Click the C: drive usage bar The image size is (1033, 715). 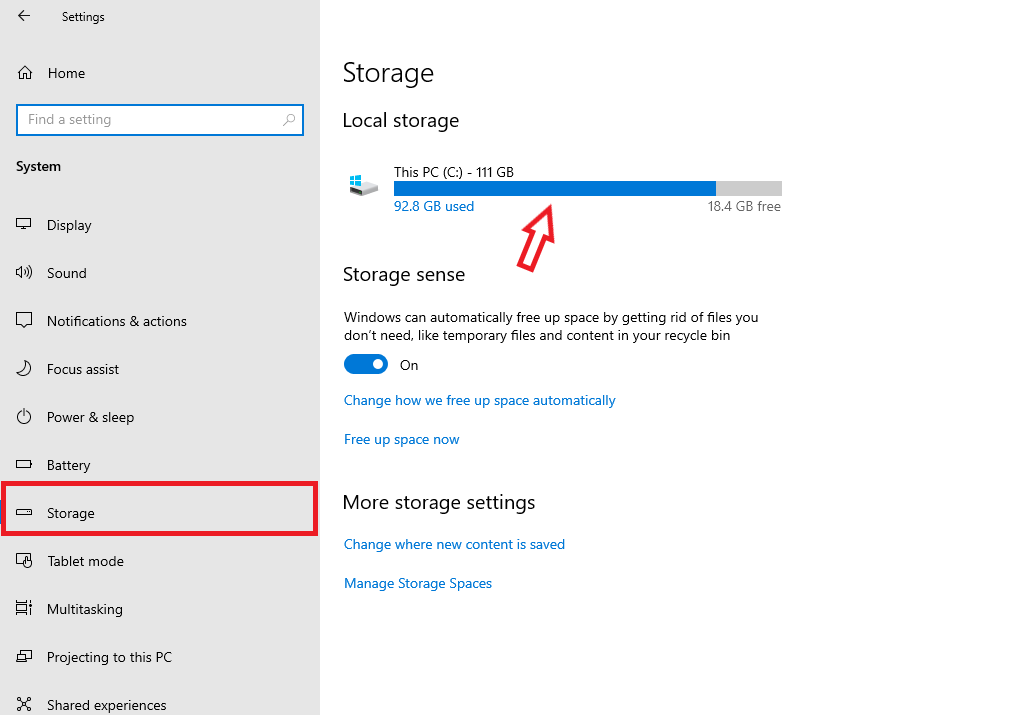pos(588,188)
